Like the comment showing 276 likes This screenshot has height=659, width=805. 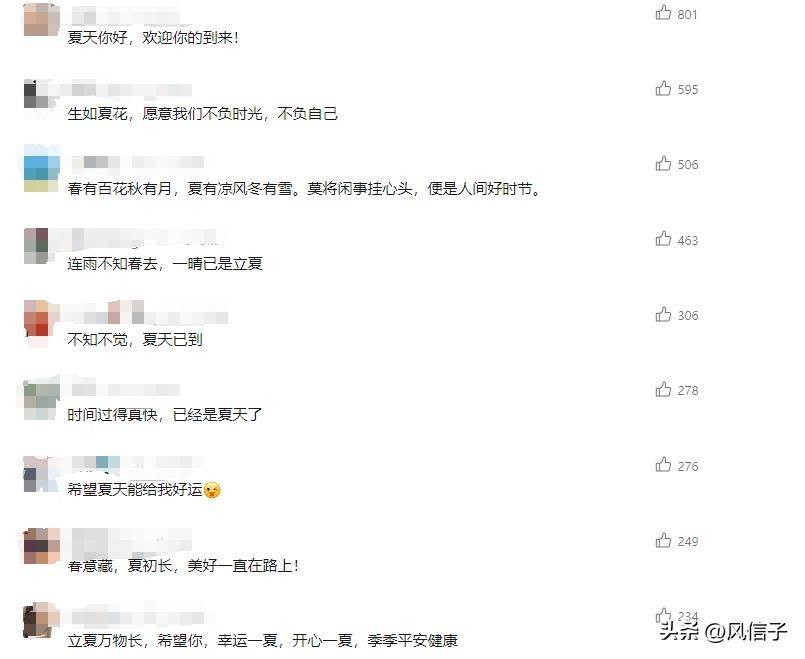click(x=663, y=464)
